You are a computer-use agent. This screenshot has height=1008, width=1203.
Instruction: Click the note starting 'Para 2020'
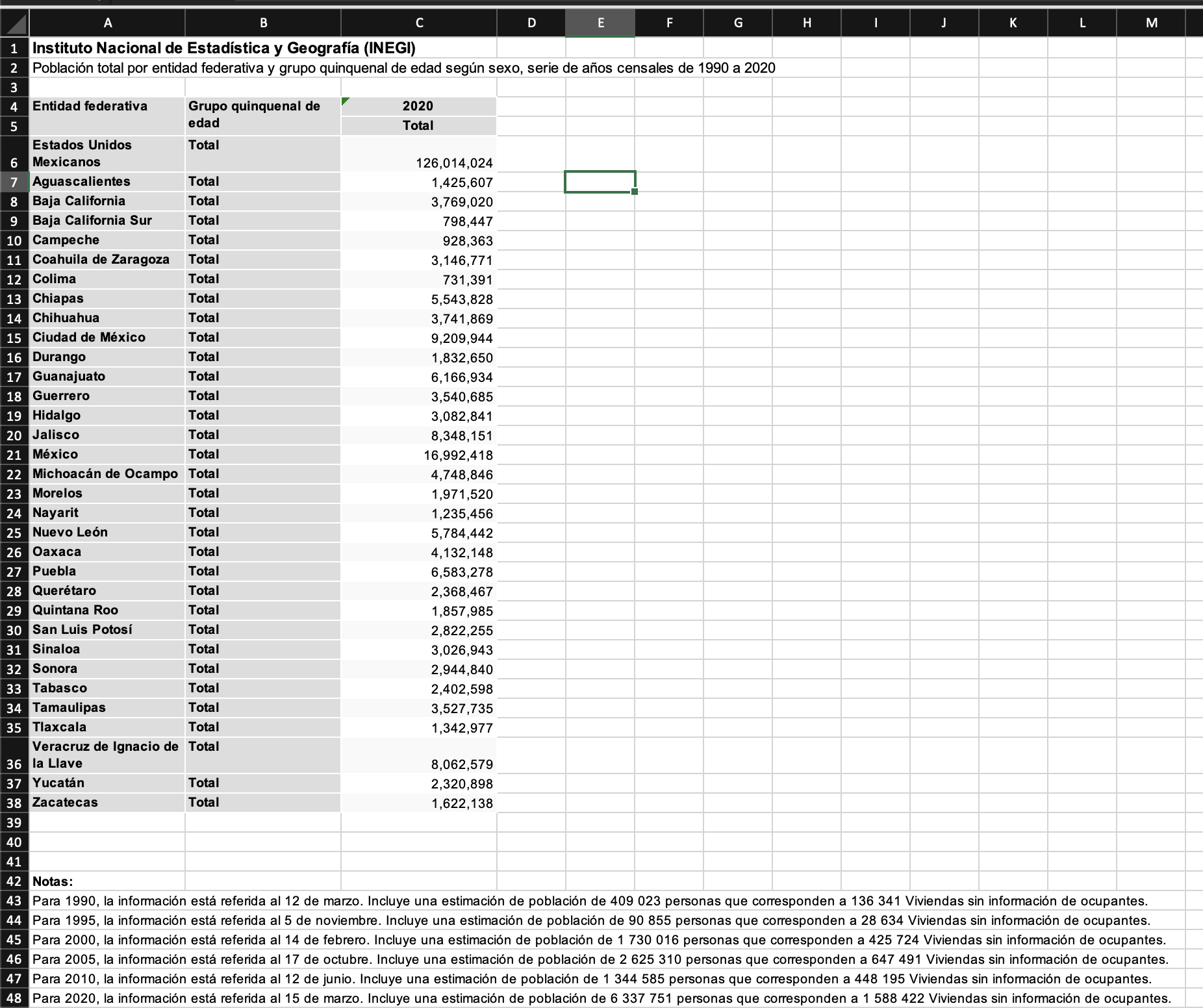[601, 998]
